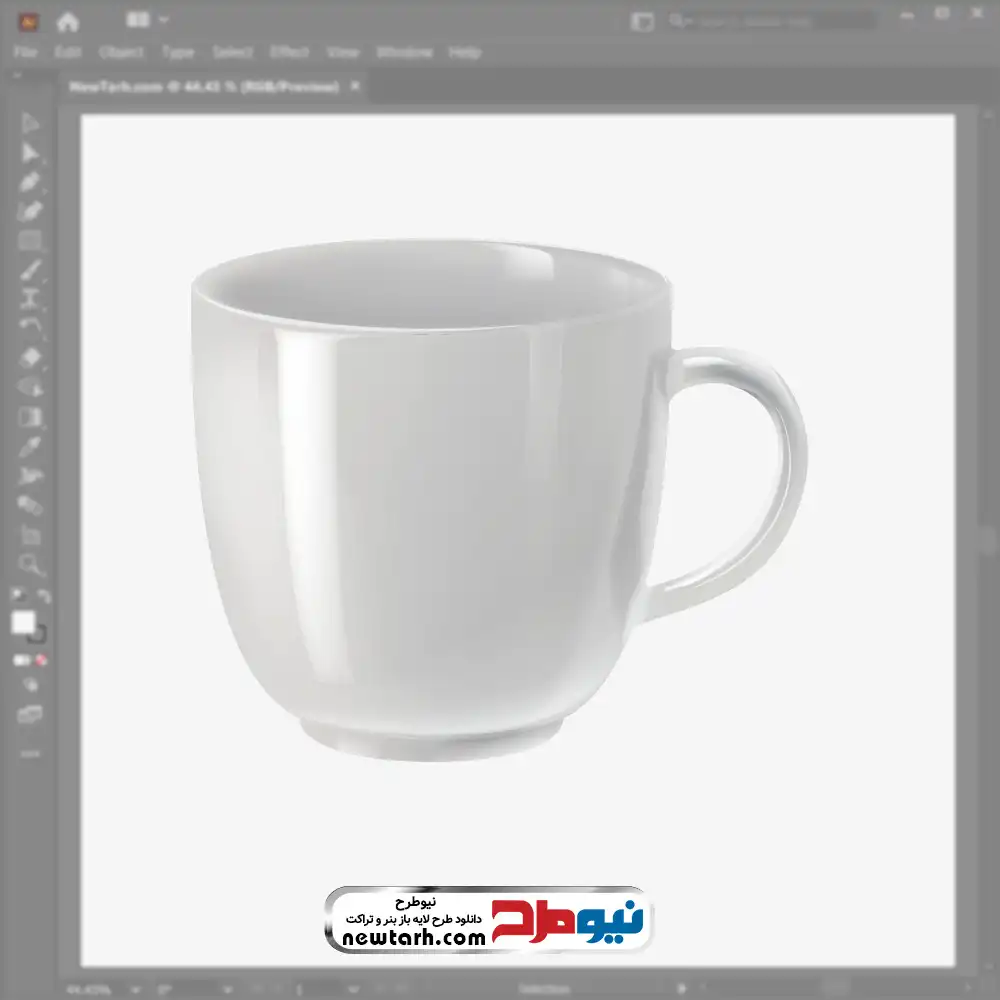Open the Effect menu
Screen dimensions: 1000x1000
[x=289, y=52]
